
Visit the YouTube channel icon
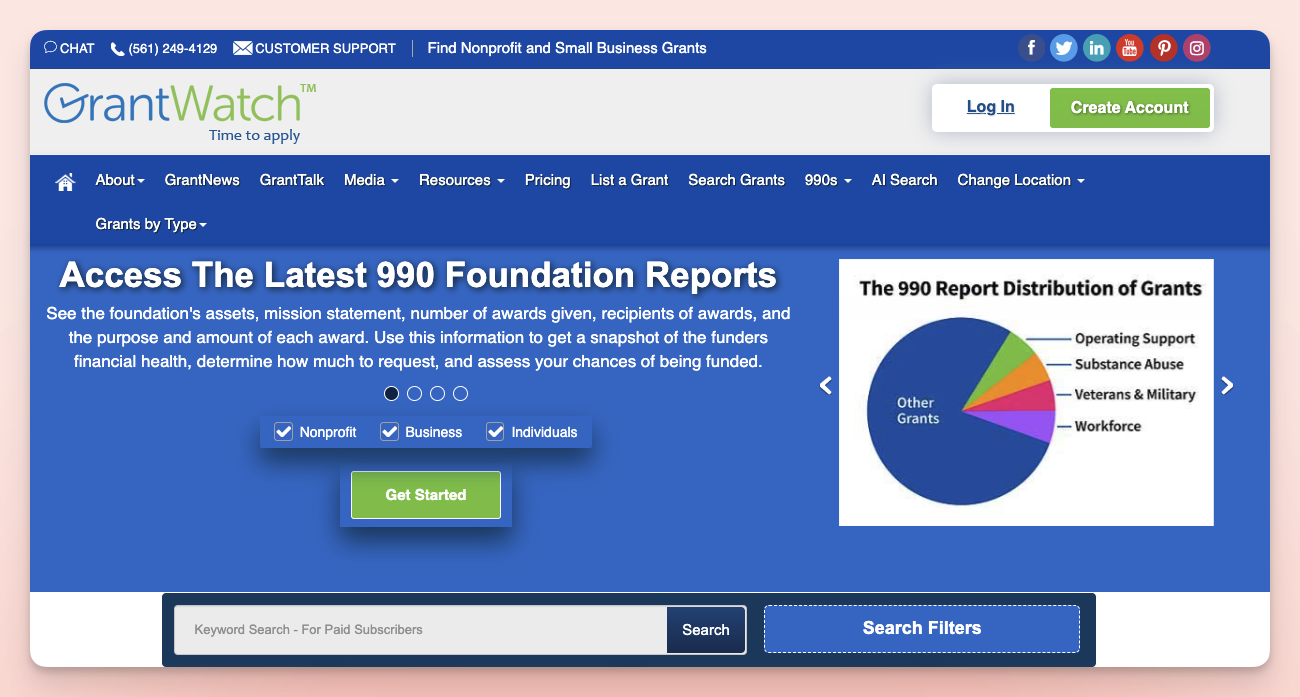click(x=1129, y=47)
